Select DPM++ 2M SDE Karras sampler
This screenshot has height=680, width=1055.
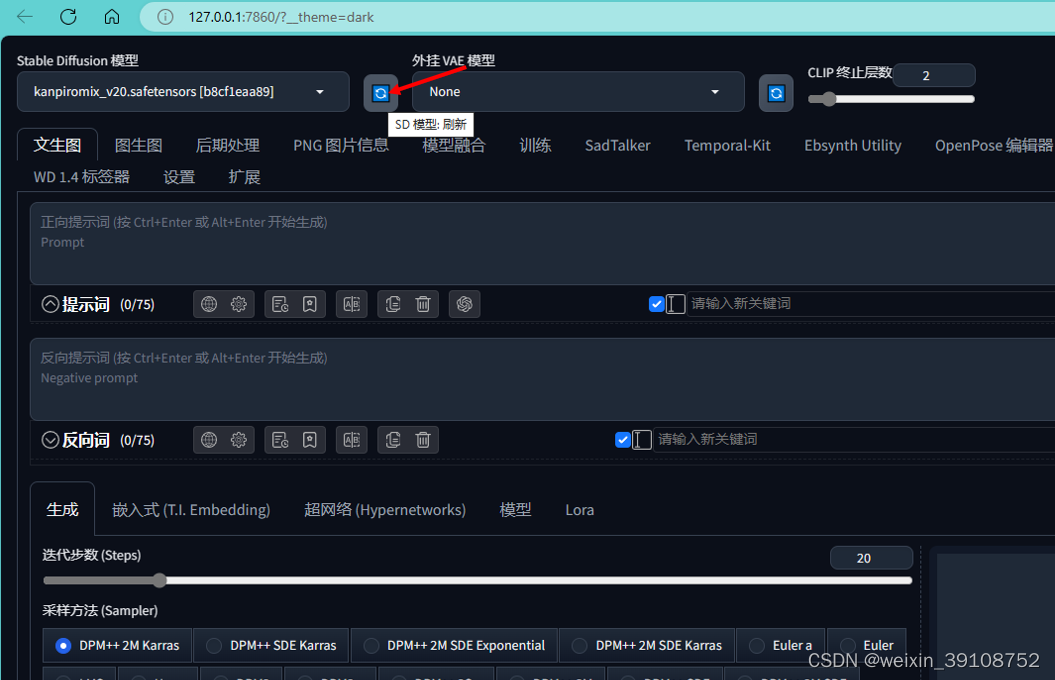pyautogui.click(x=647, y=645)
